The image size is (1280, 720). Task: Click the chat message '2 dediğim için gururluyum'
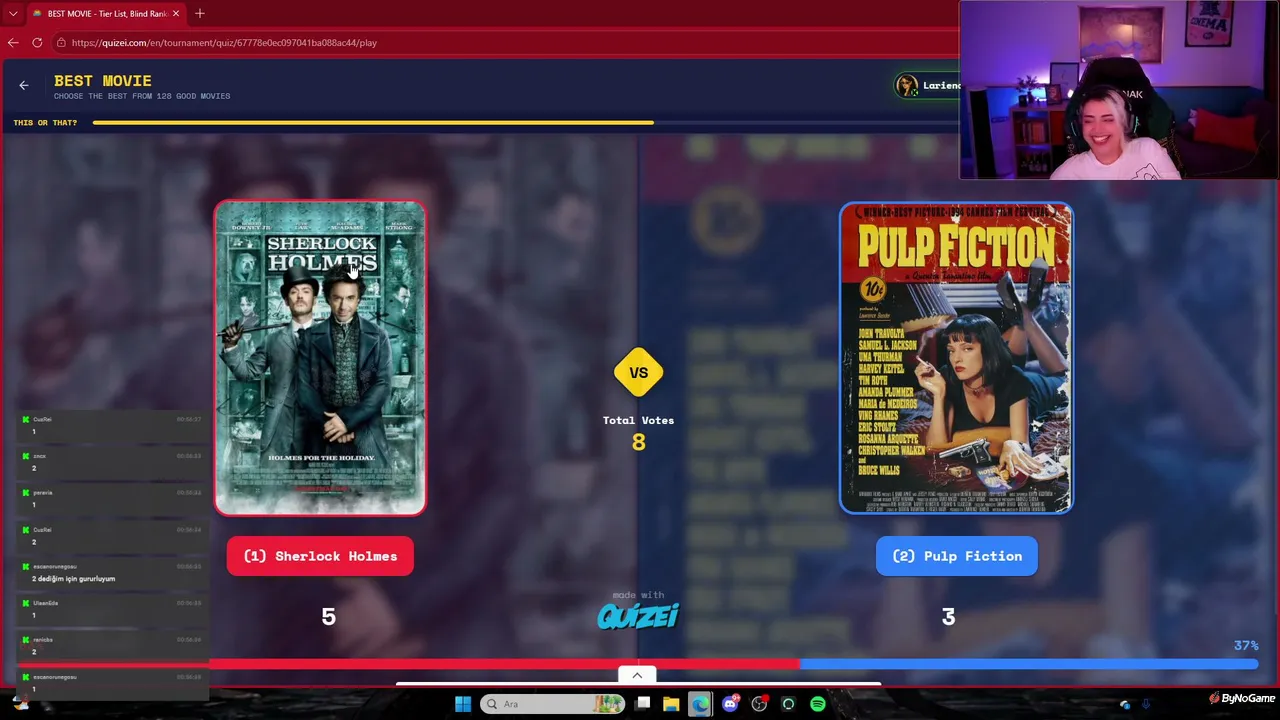click(x=74, y=579)
